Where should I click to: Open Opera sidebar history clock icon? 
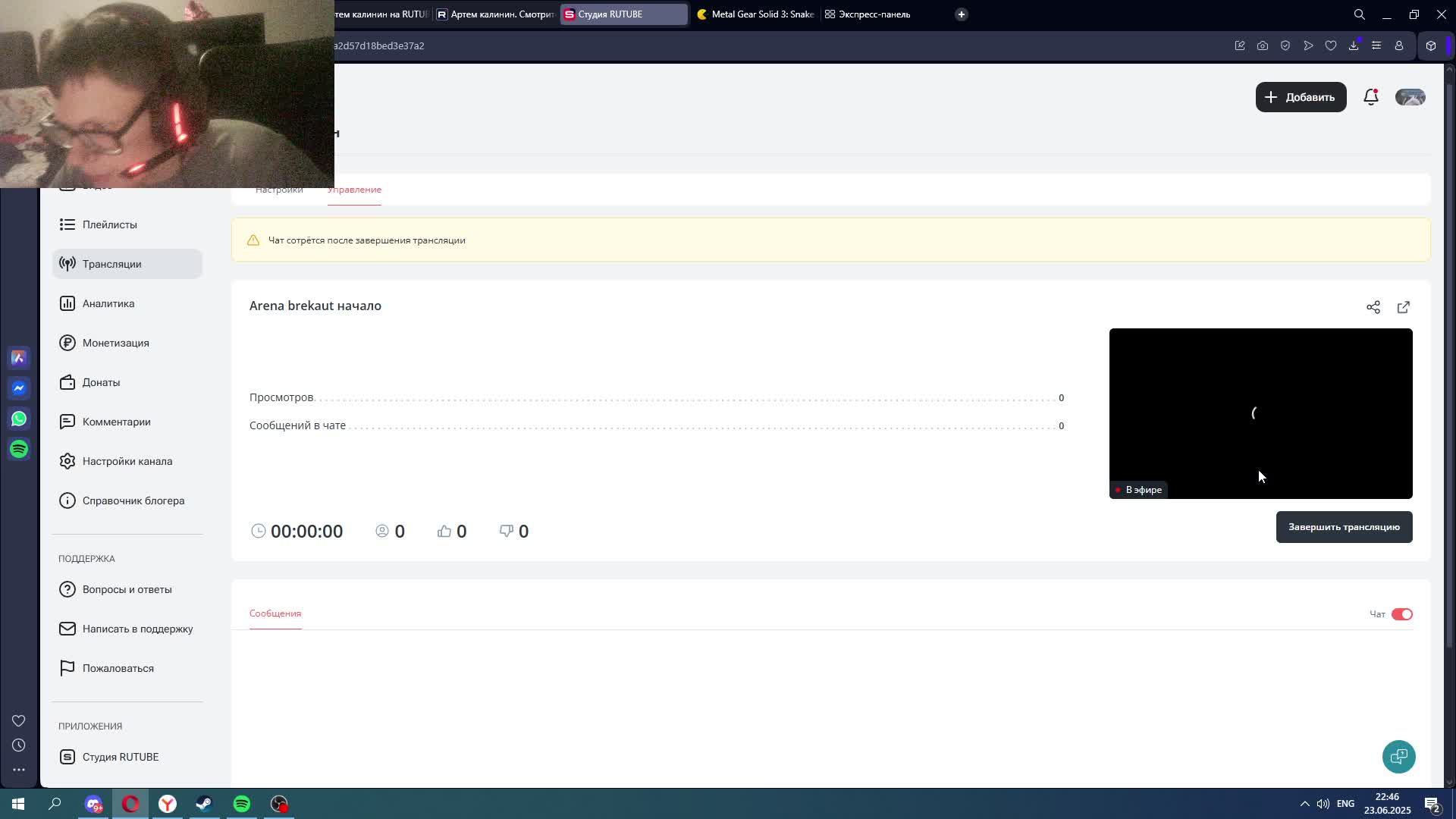pos(19,745)
